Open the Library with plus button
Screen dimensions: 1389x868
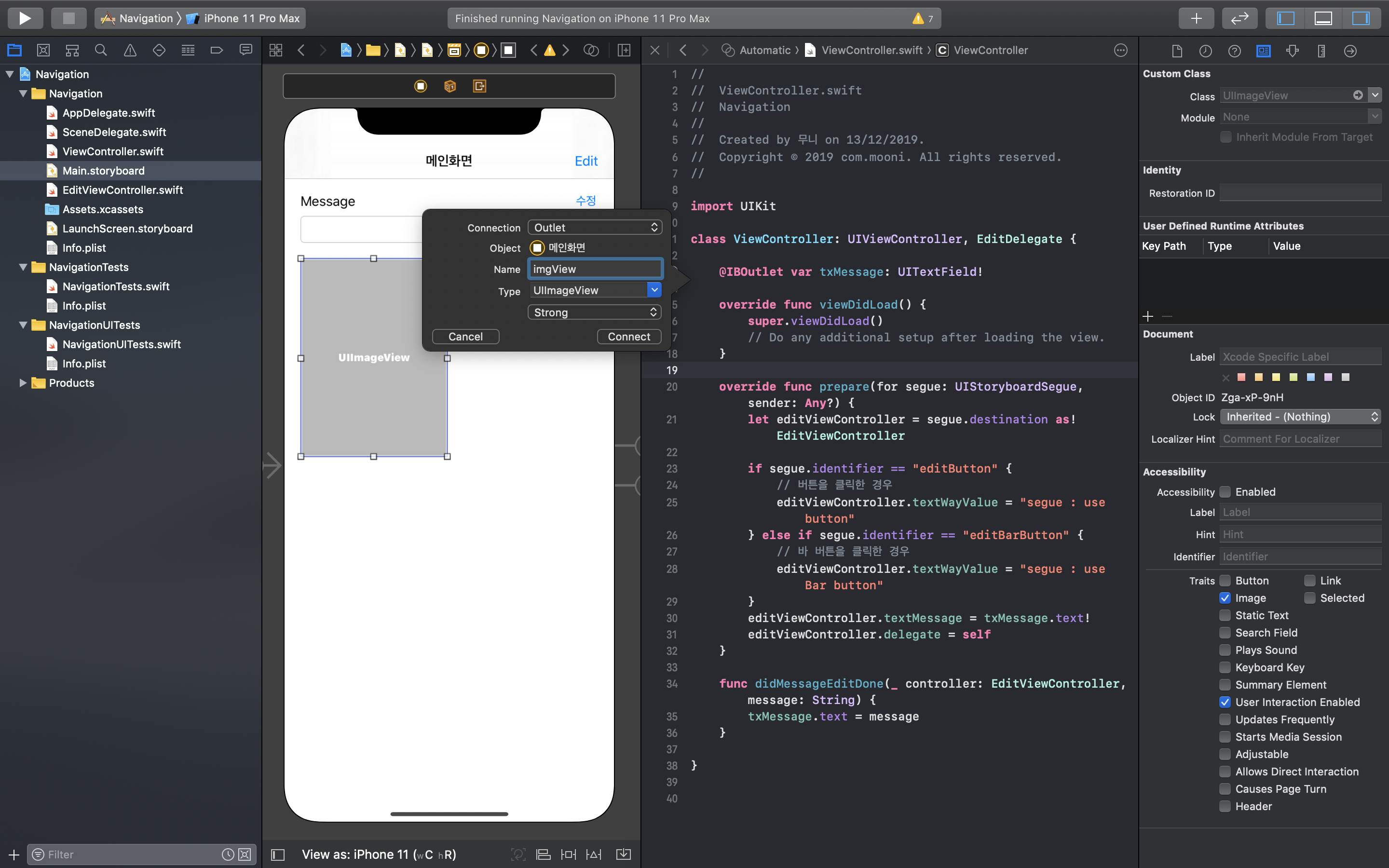pos(1196,18)
